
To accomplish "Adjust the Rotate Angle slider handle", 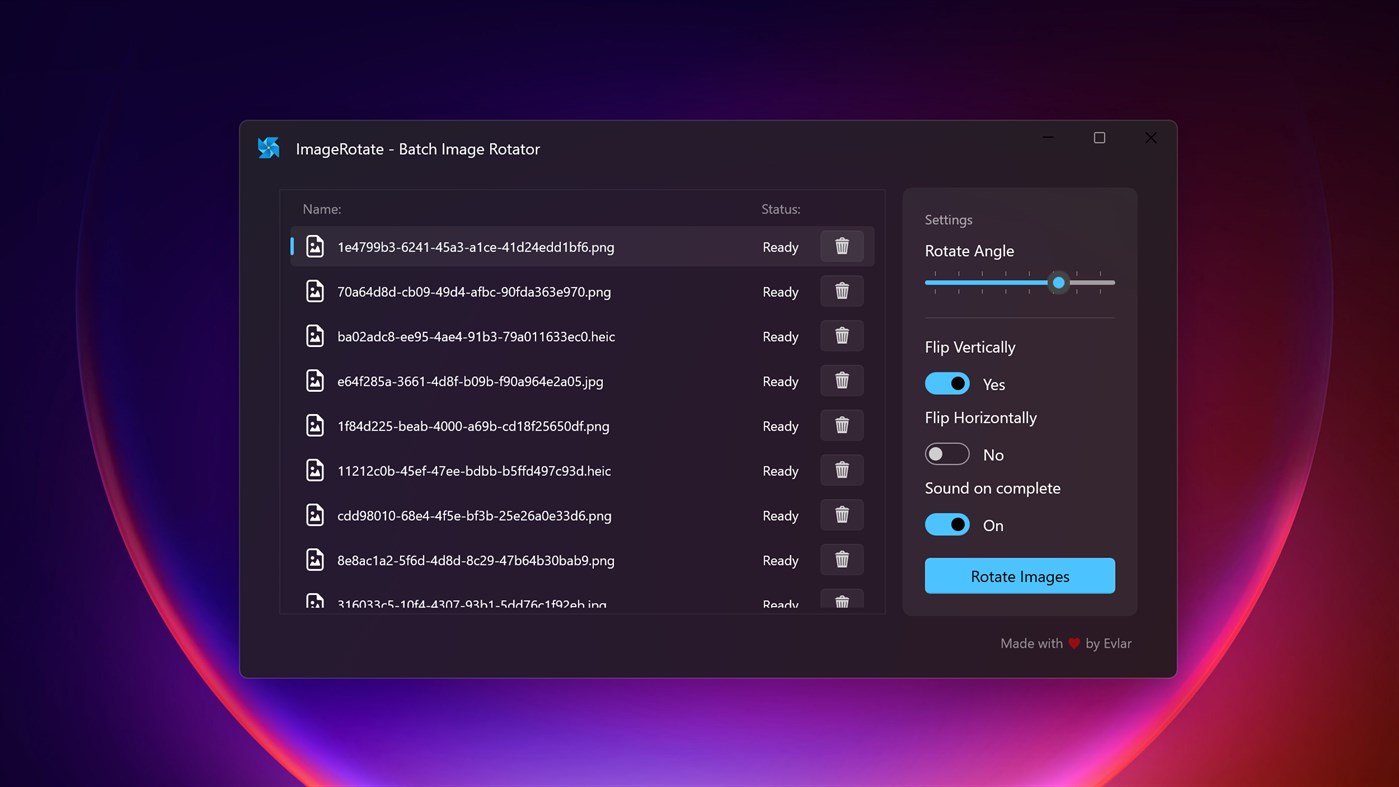I will coord(1058,283).
